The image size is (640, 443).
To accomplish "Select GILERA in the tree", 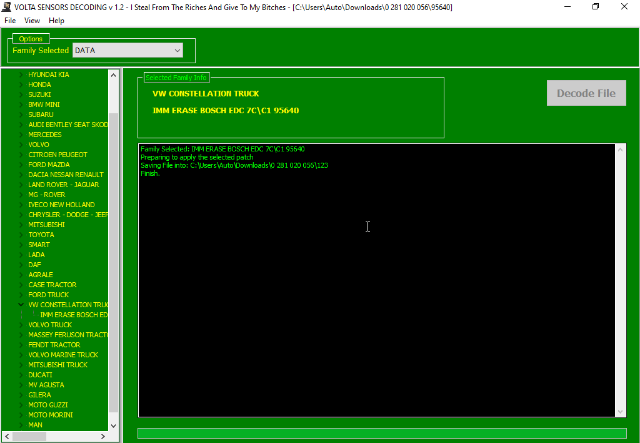I will [40, 395].
